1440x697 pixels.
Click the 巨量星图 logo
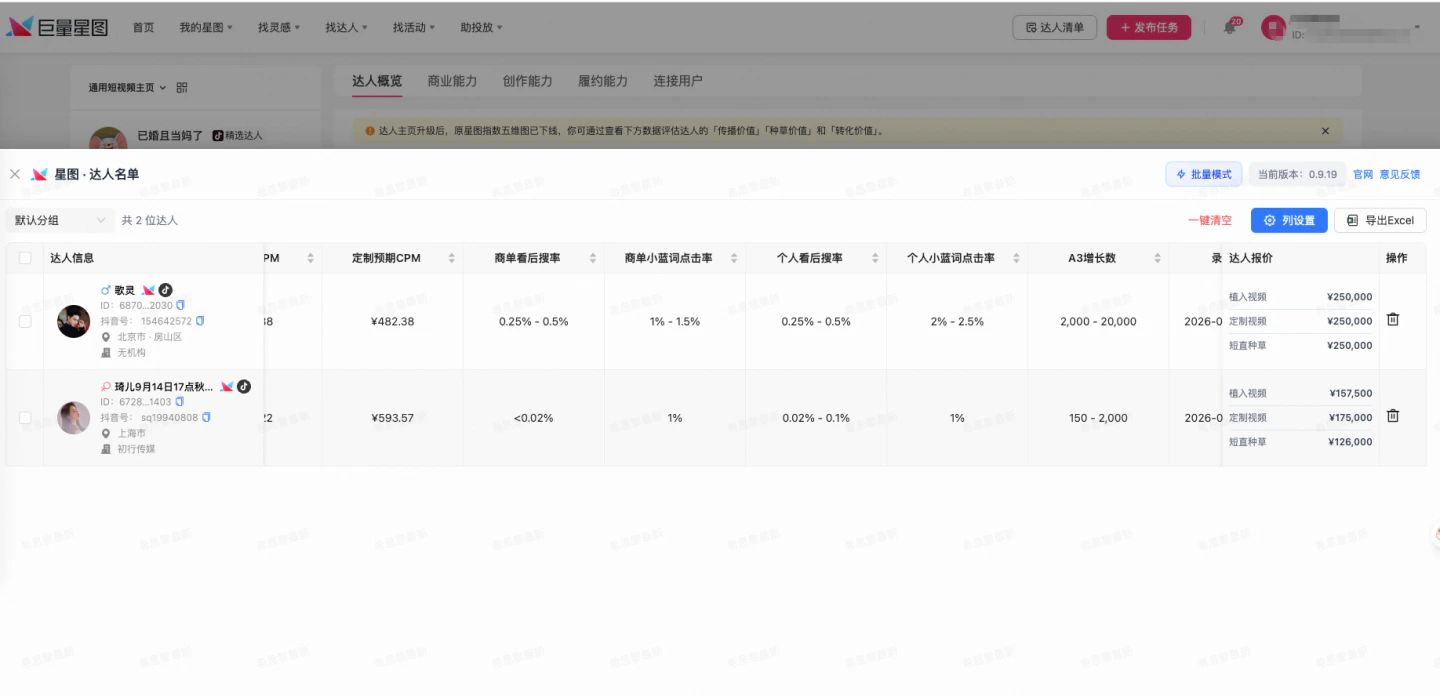coord(57,27)
